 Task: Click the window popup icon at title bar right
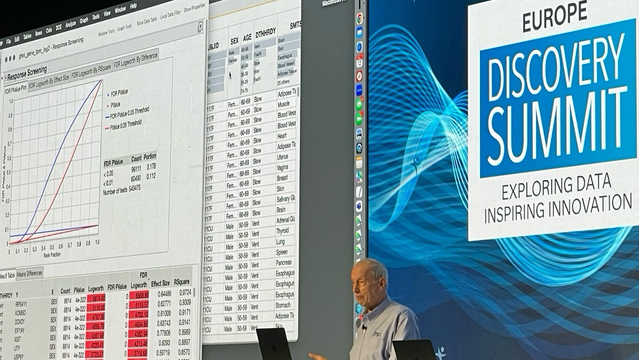(200, 27)
